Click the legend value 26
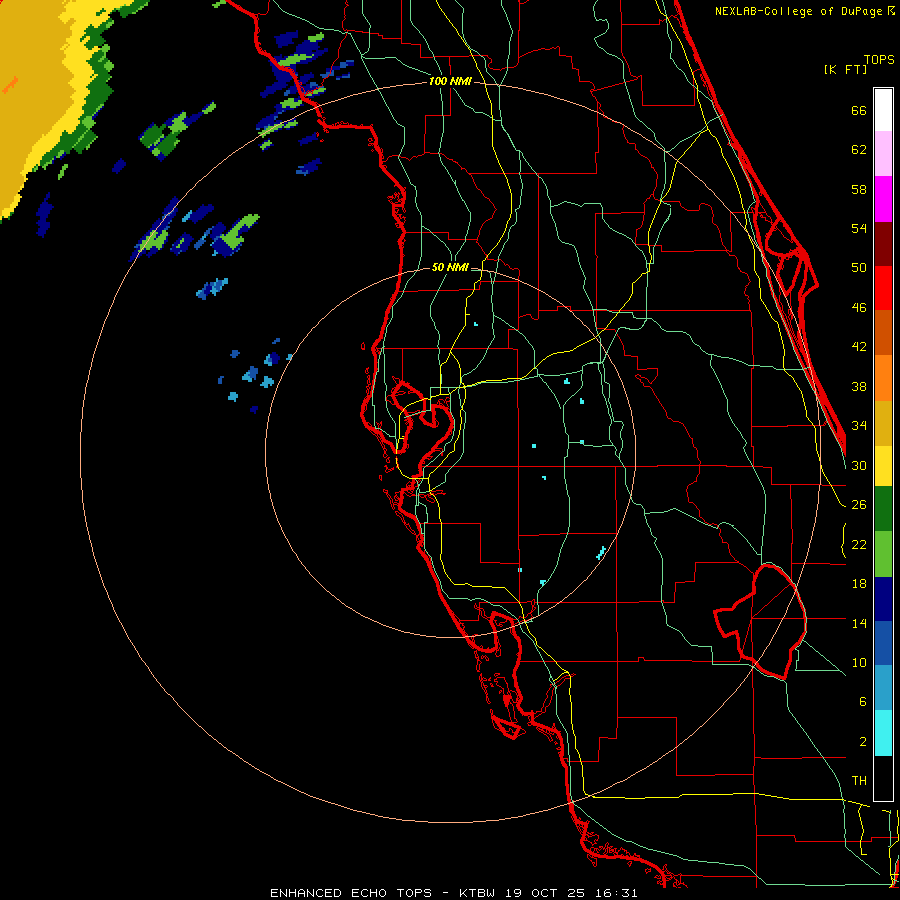This screenshot has height=900, width=900. coord(859,505)
